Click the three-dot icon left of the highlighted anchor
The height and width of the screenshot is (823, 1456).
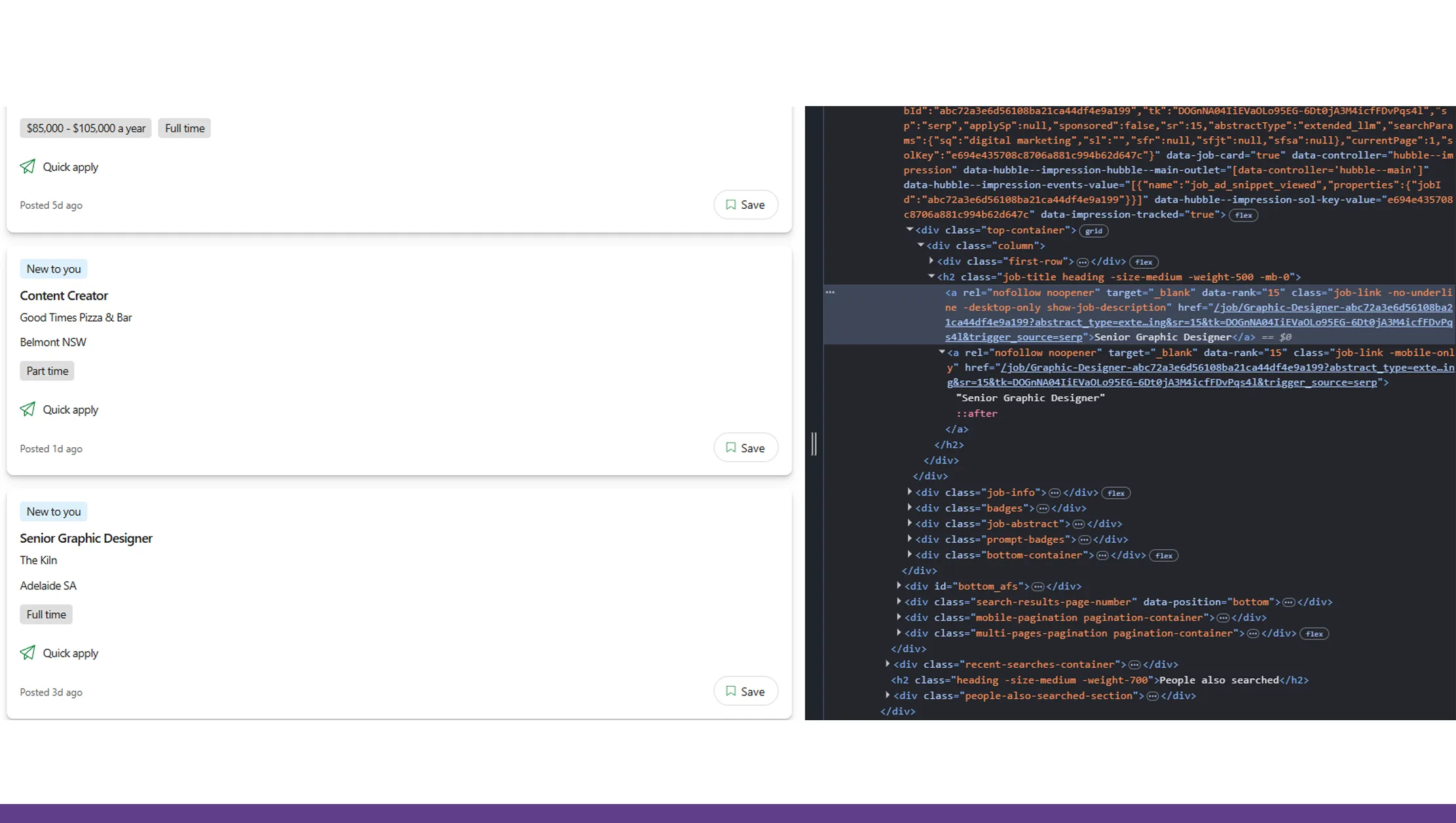[830, 293]
